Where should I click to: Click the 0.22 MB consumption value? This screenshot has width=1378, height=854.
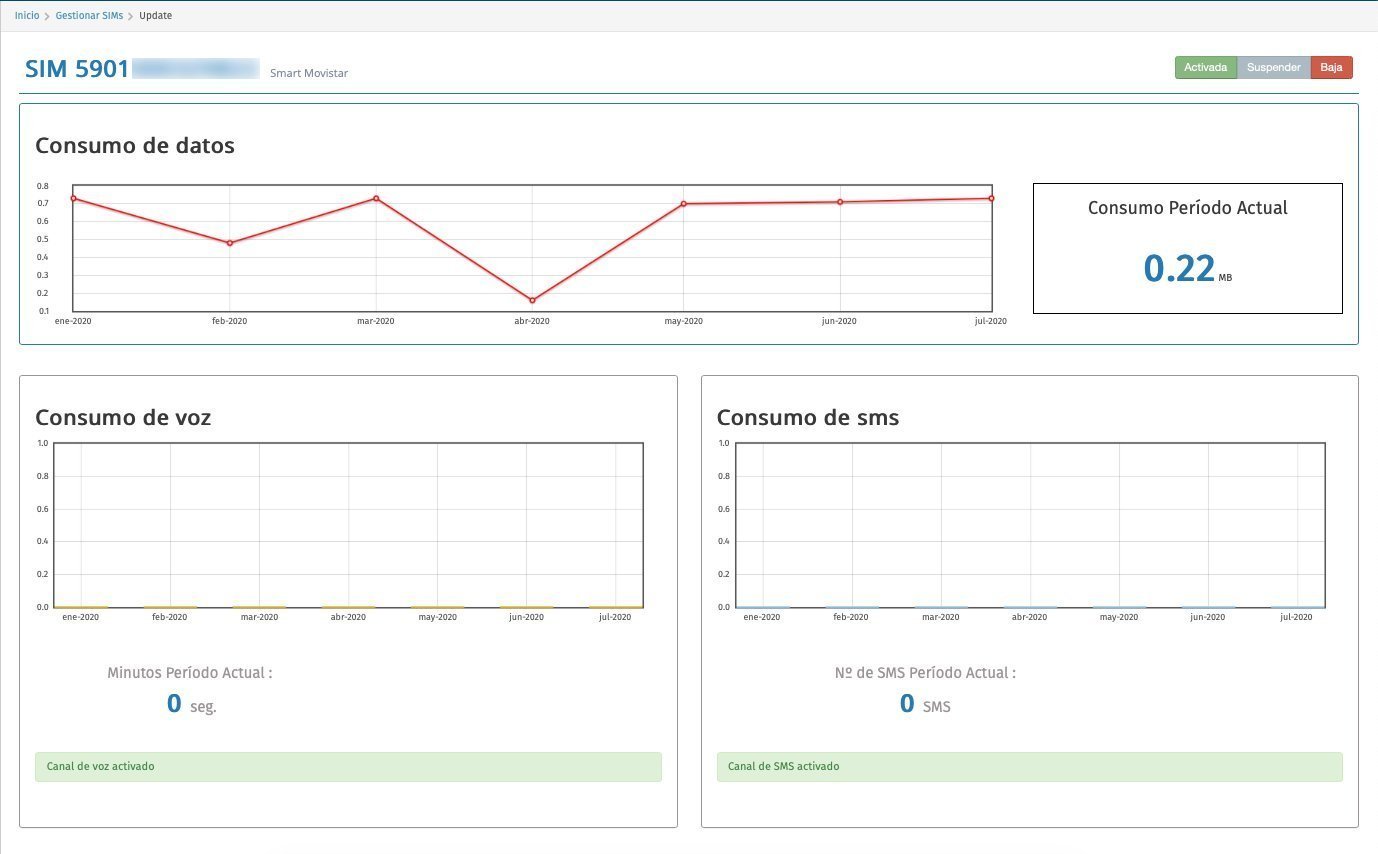pyautogui.click(x=1187, y=269)
